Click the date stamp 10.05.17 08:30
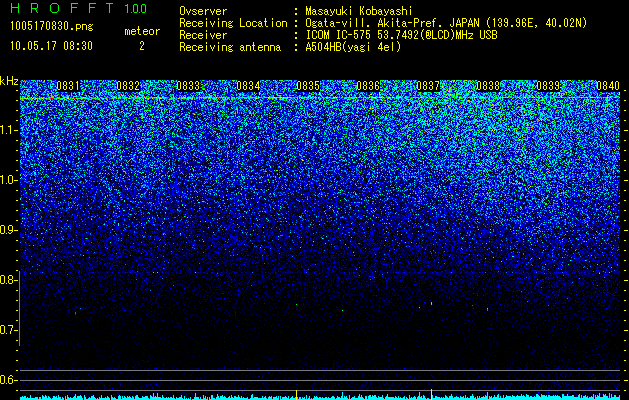The height and width of the screenshot is (400, 629). coord(51,46)
